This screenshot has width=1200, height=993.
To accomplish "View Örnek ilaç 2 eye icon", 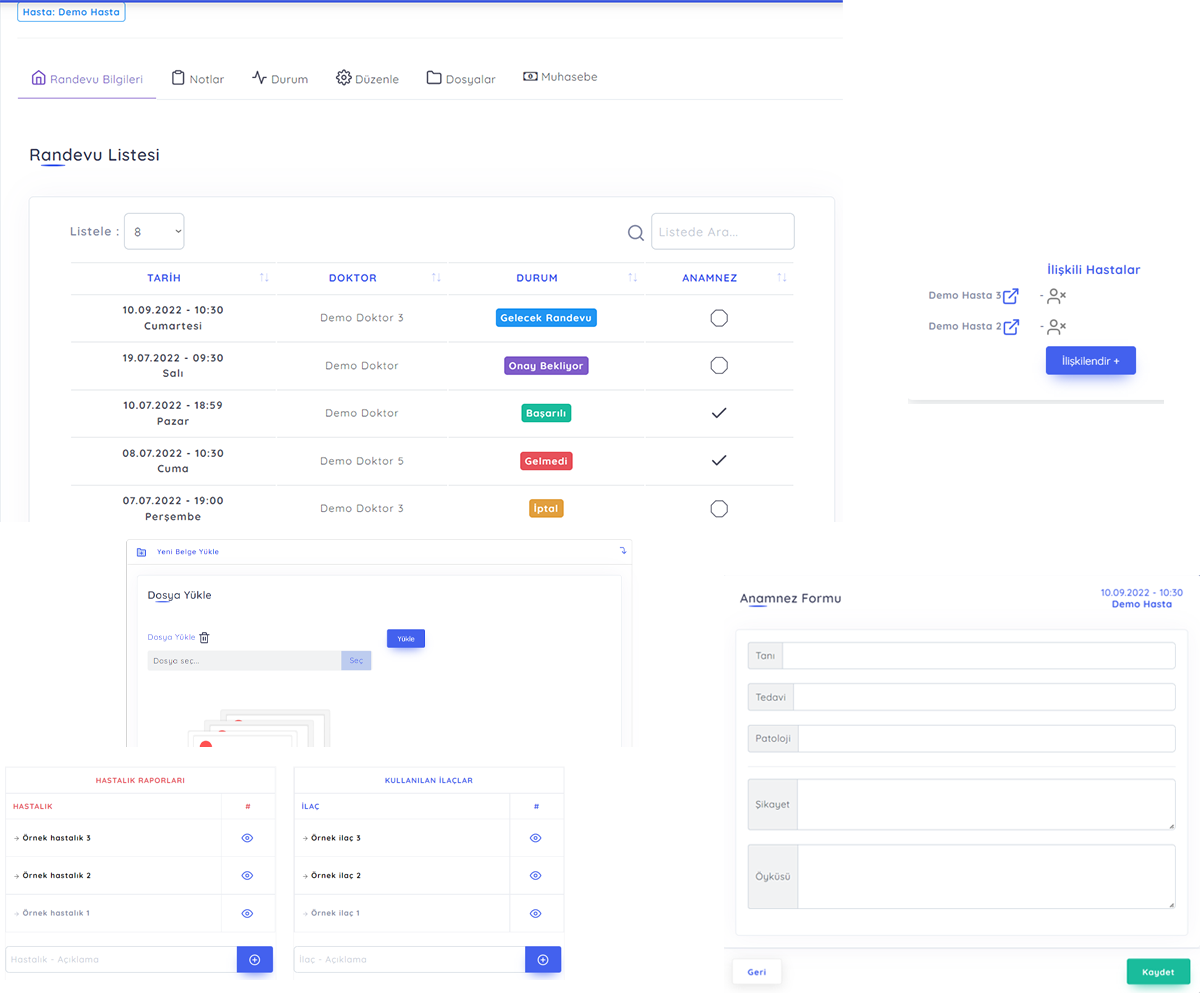I will click(535, 876).
